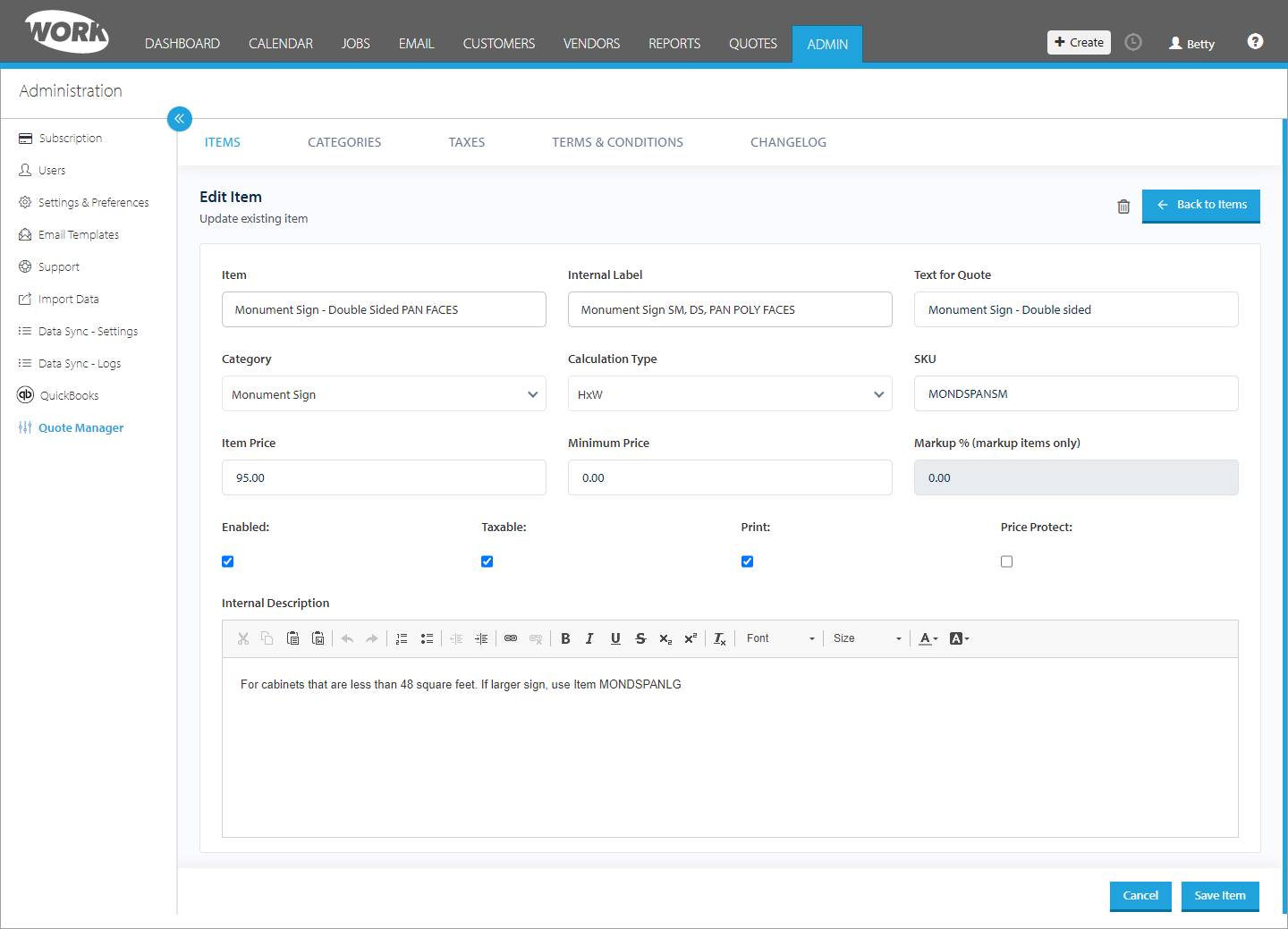Expand the Calculation Type HxW dropdown
This screenshot has height=929, width=1288.
730,393
